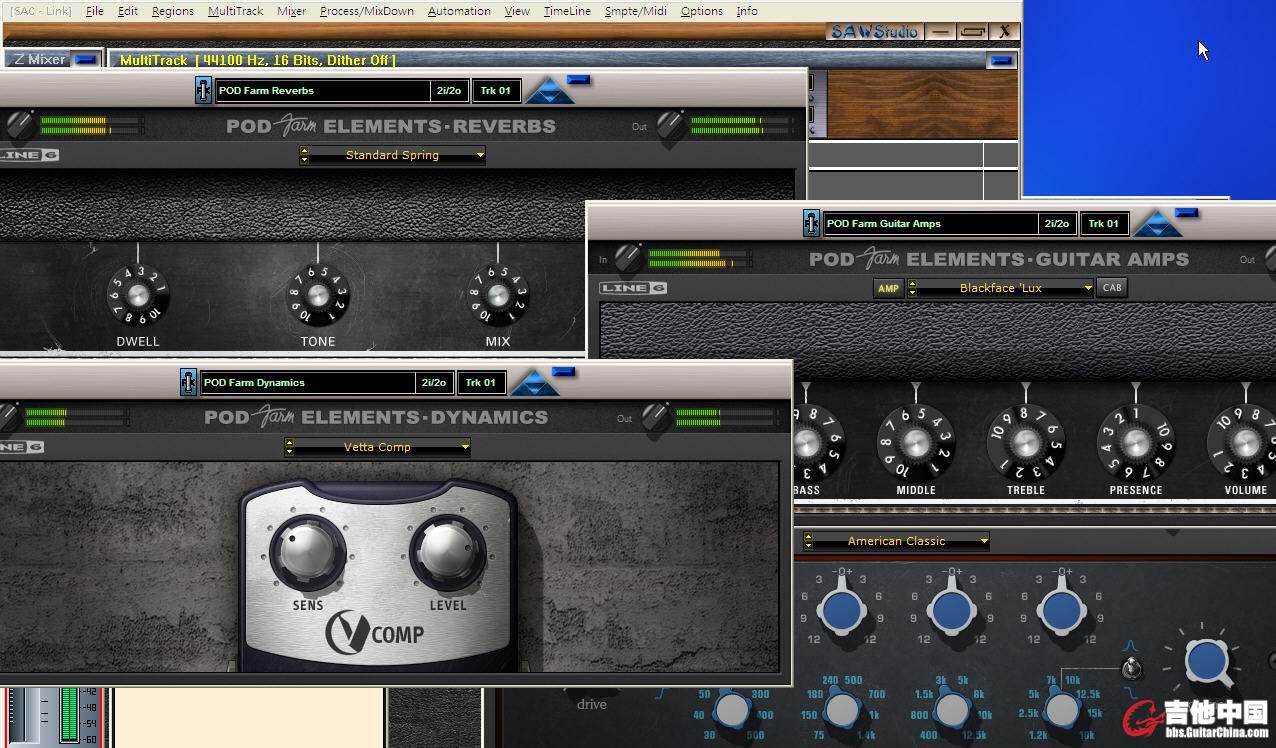Click the DWELL knob in Reverbs
Viewport: 1276px width, 748px height.
[138, 295]
